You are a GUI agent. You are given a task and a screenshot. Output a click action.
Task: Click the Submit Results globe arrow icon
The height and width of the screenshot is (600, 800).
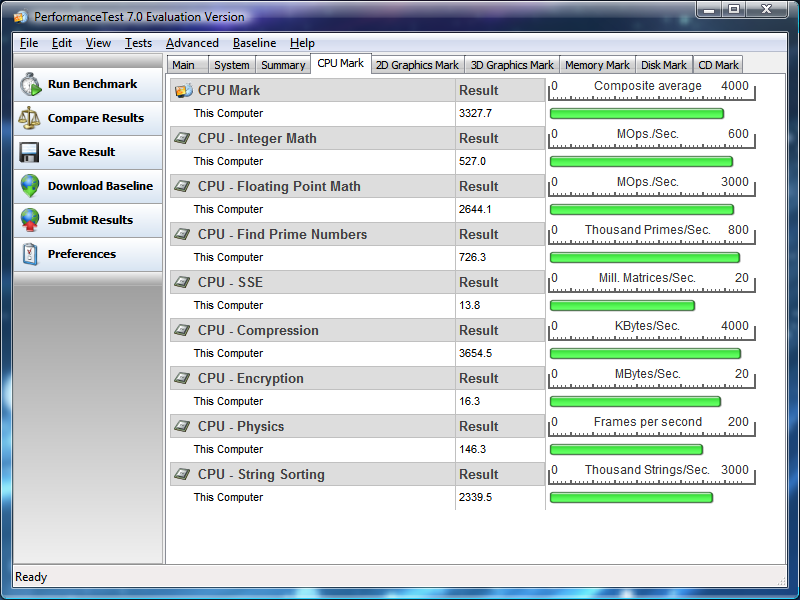tap(30, 220)
